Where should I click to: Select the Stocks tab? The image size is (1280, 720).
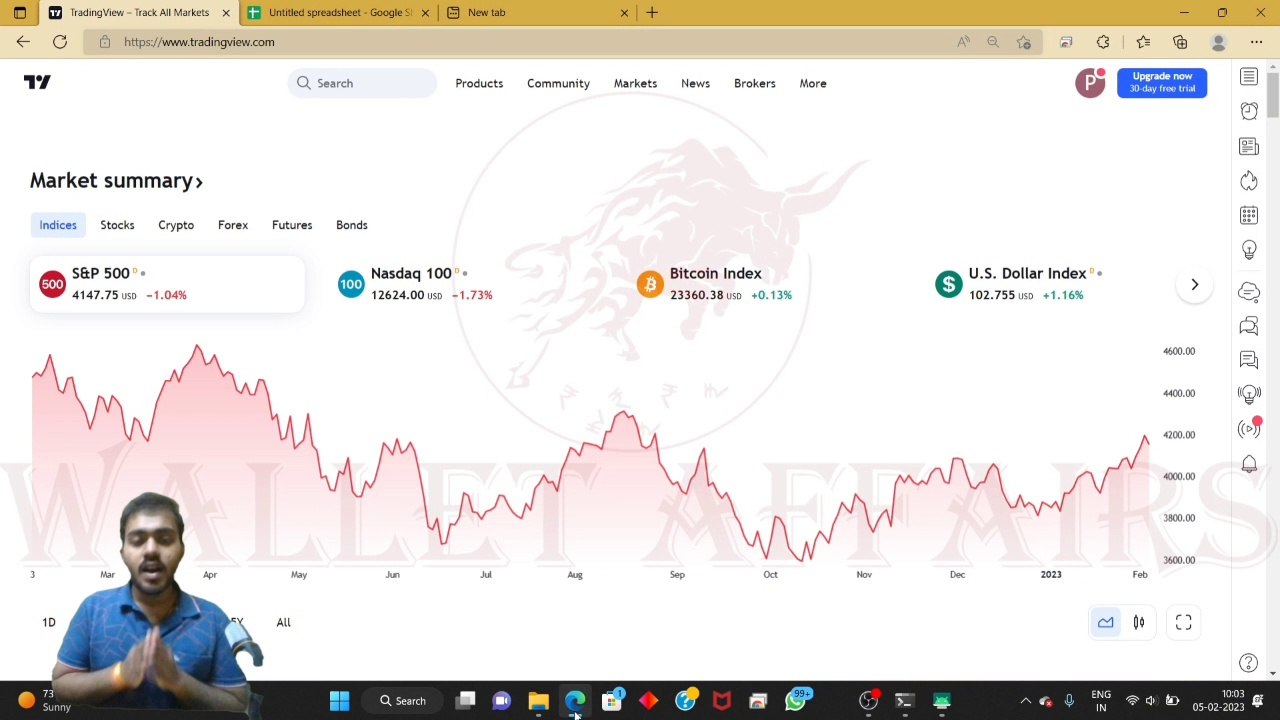(117, 225)
